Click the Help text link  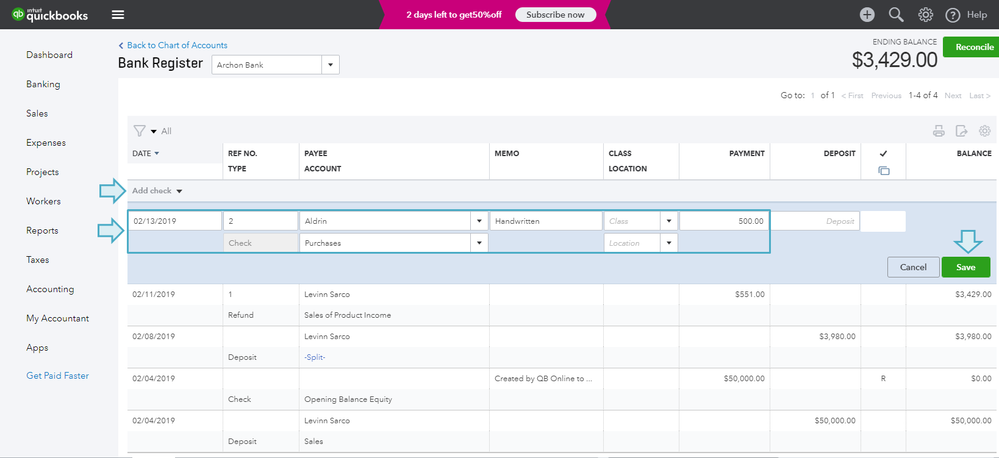tap(977, 15)
